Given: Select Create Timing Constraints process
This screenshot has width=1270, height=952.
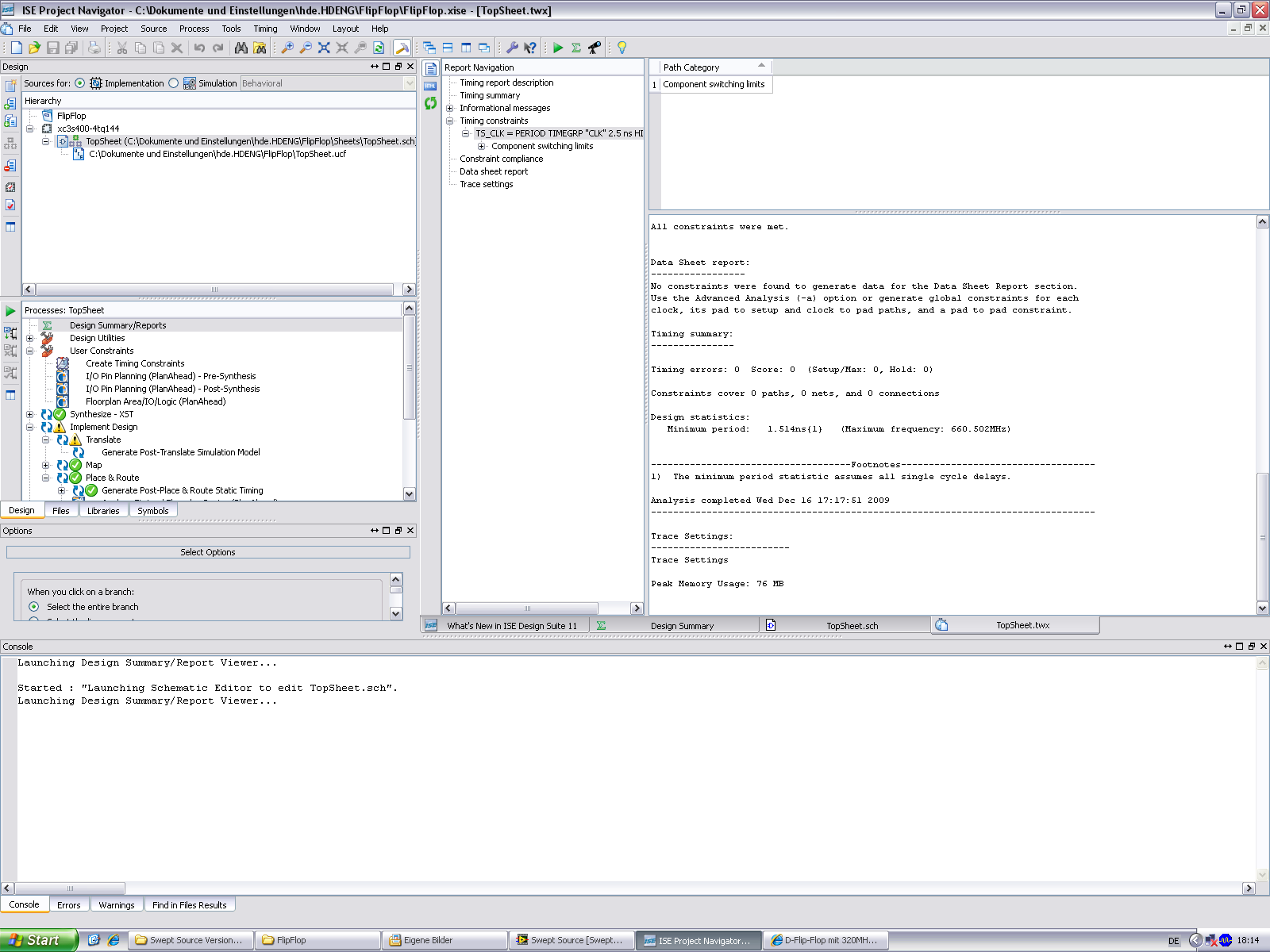Looking at the screenshot, I should coord(135,363).
